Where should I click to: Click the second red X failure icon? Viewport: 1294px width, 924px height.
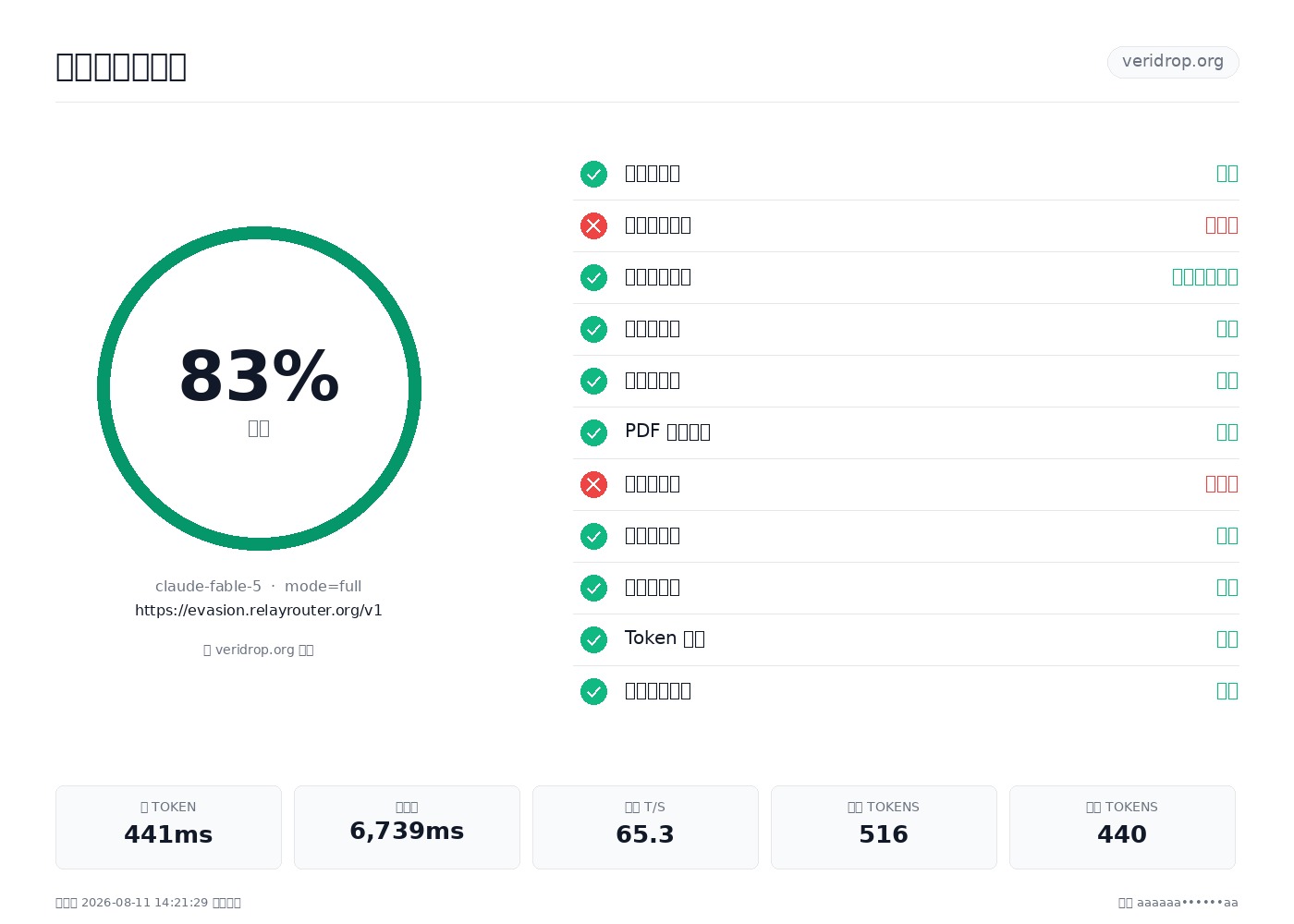[593, 484]
